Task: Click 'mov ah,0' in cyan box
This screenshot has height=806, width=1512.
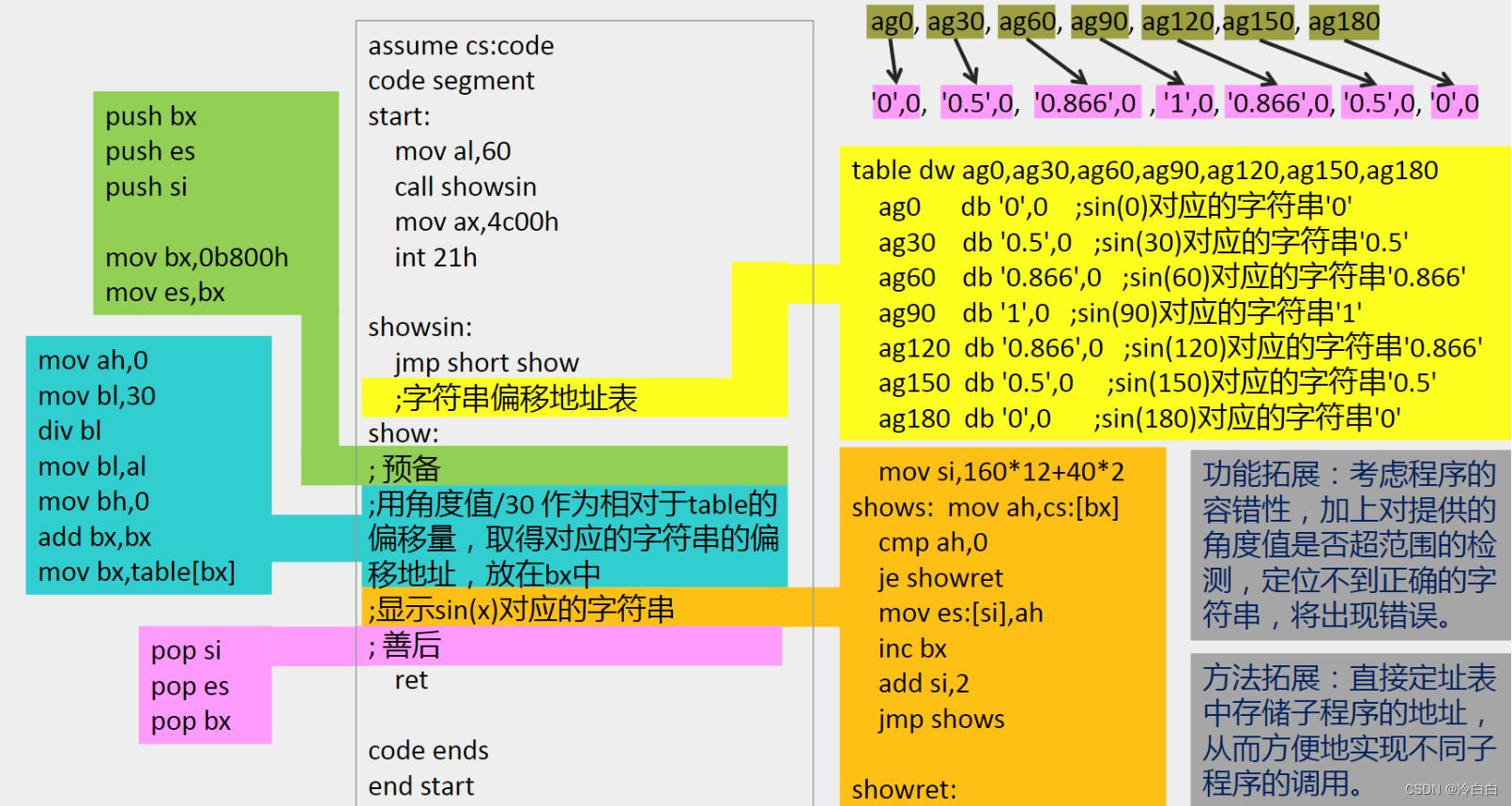Action: coord(93,360)
